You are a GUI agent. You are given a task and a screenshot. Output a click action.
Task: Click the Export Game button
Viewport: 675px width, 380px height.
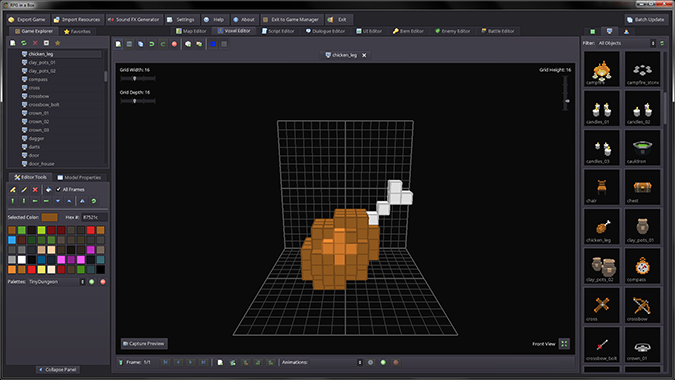(27, 19)
